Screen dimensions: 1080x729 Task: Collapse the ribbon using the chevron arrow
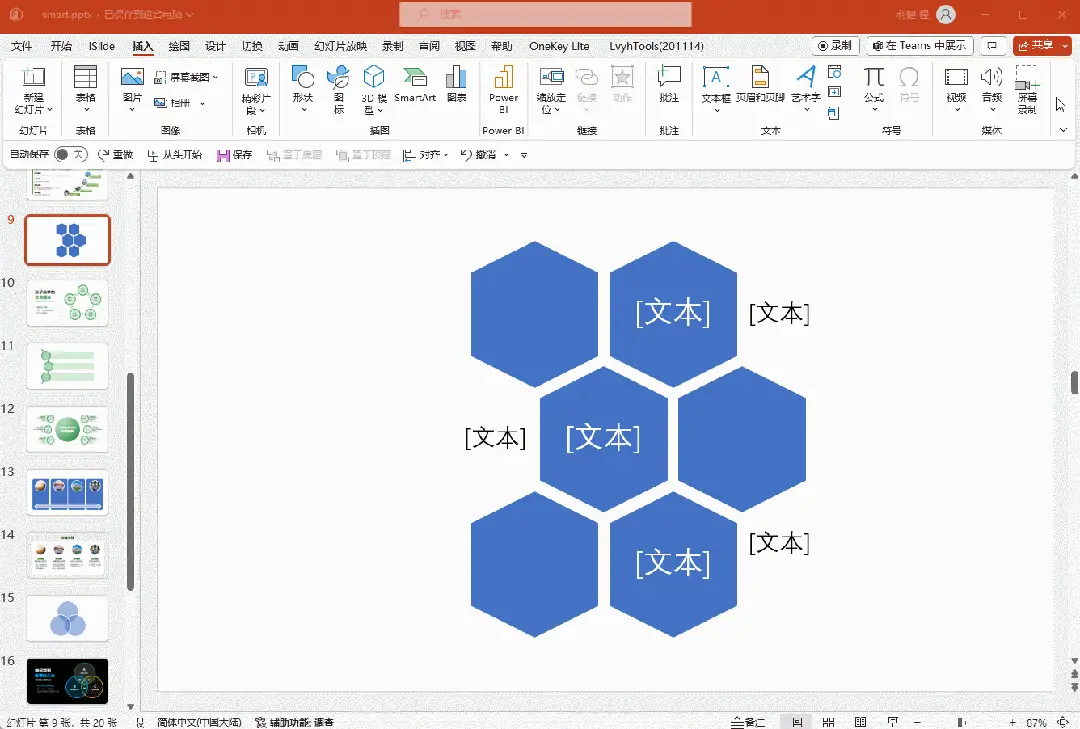[1064, 130]
